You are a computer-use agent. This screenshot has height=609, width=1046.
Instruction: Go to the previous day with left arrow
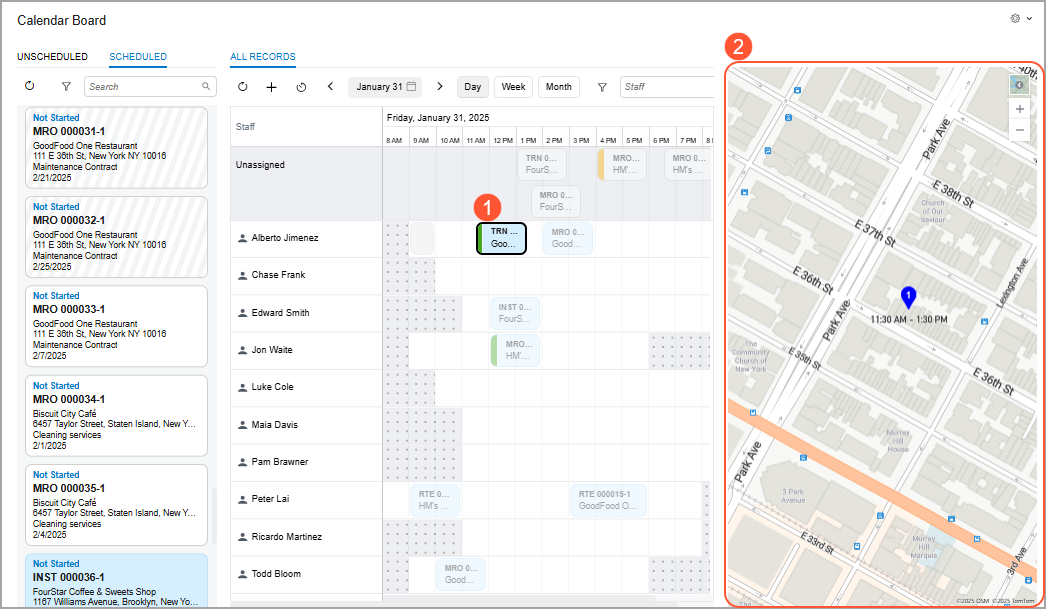point(331,87)
